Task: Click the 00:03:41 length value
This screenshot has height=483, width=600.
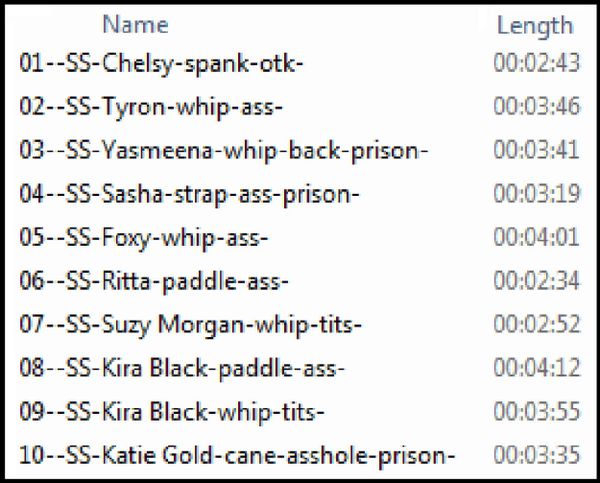Action: coord(536,150)
